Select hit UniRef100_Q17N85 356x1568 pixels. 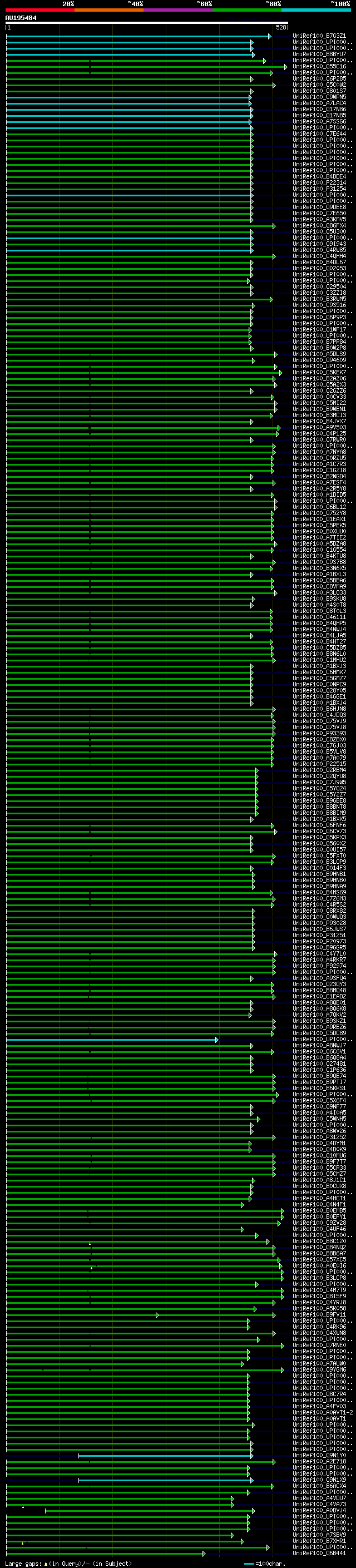coord(319,115)
